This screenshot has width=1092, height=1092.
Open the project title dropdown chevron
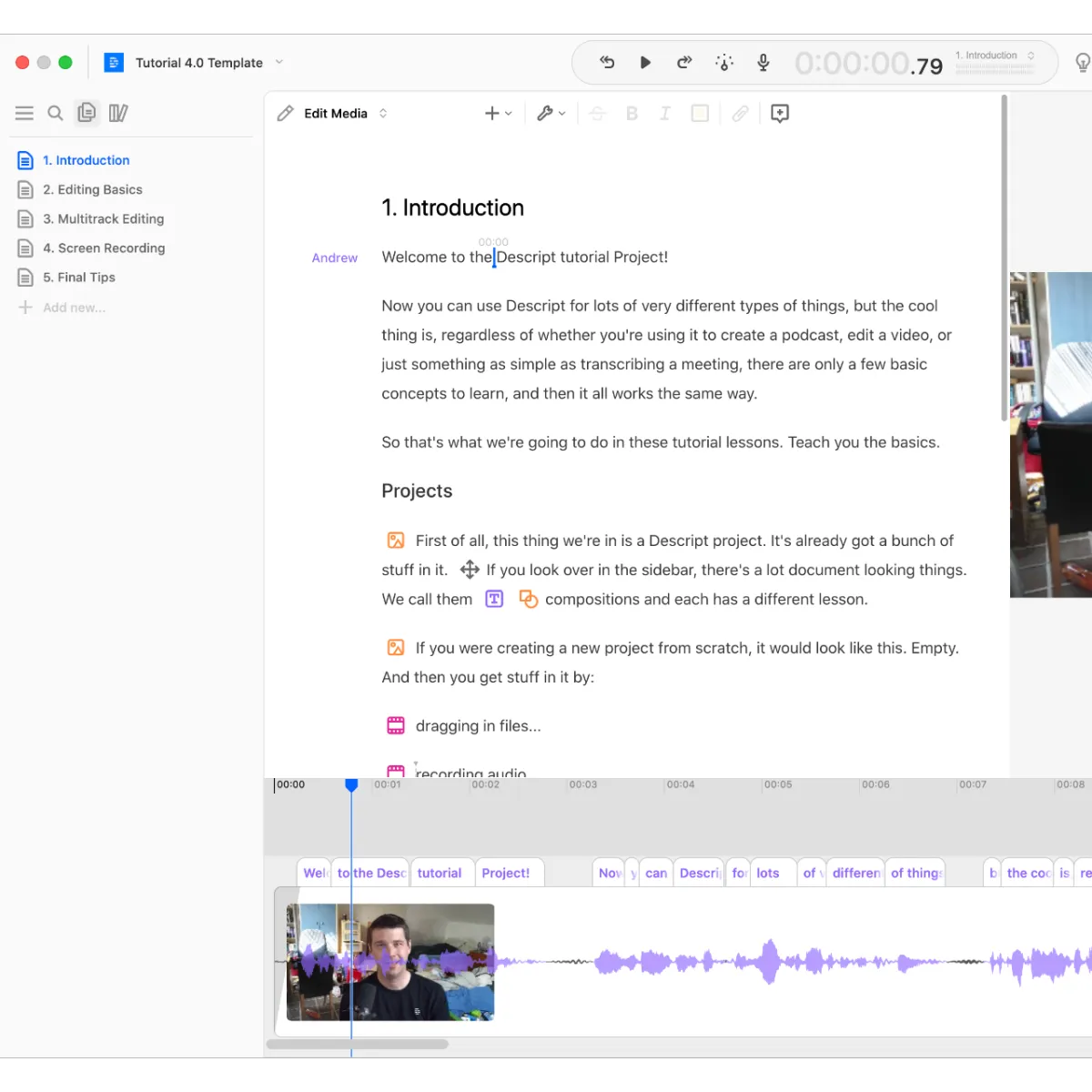(x=279, y=63)
